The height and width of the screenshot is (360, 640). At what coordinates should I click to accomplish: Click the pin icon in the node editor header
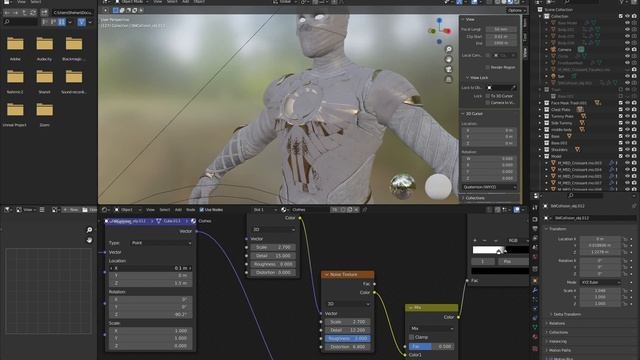[x=364, y=210]
